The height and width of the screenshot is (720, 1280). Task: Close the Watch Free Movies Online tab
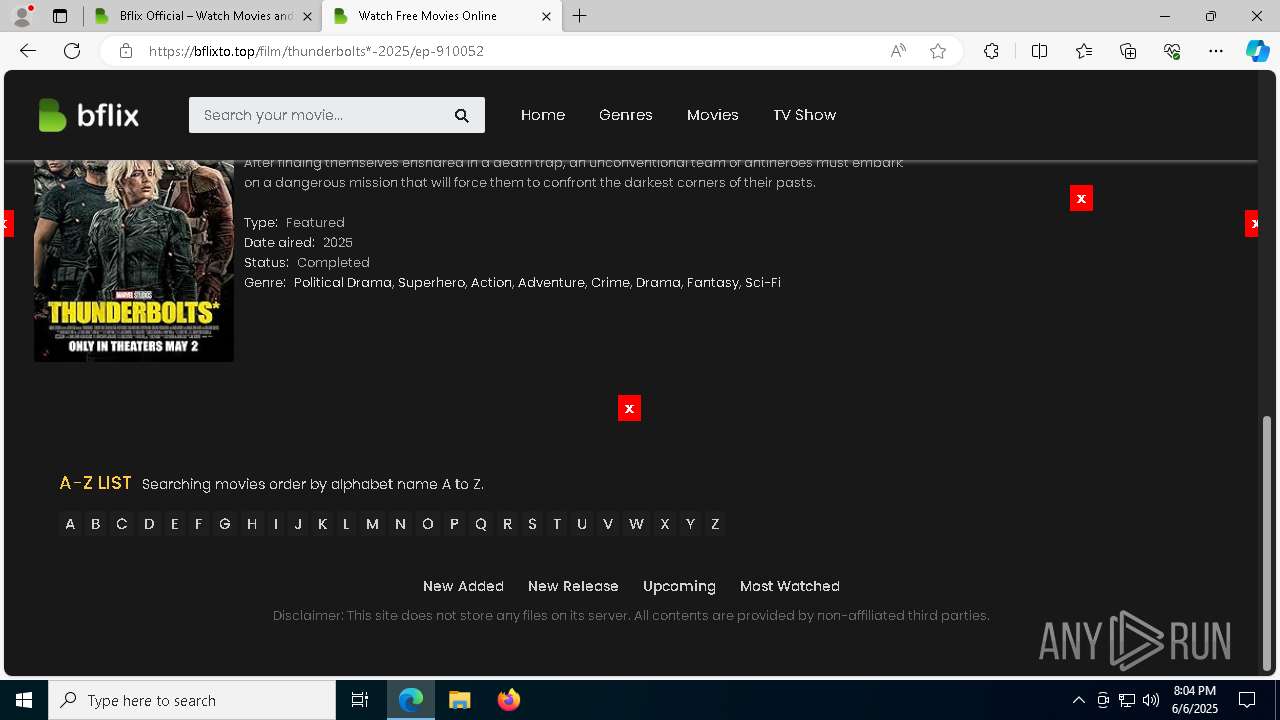546,16
